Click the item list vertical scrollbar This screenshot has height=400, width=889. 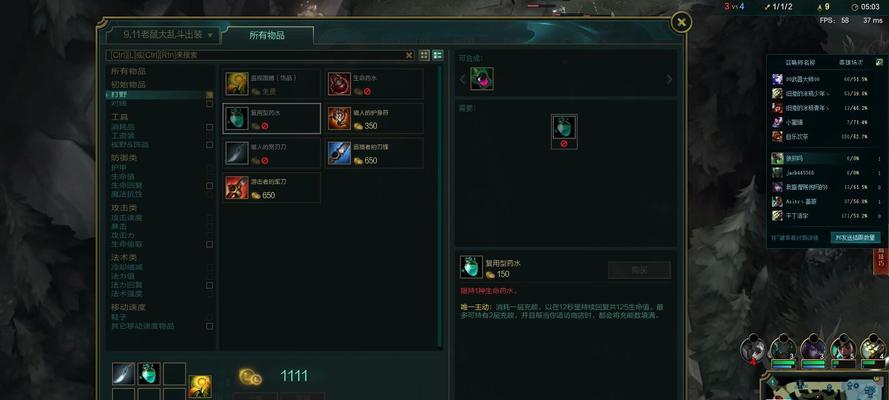pyautogui.click(x=439, y=207)
